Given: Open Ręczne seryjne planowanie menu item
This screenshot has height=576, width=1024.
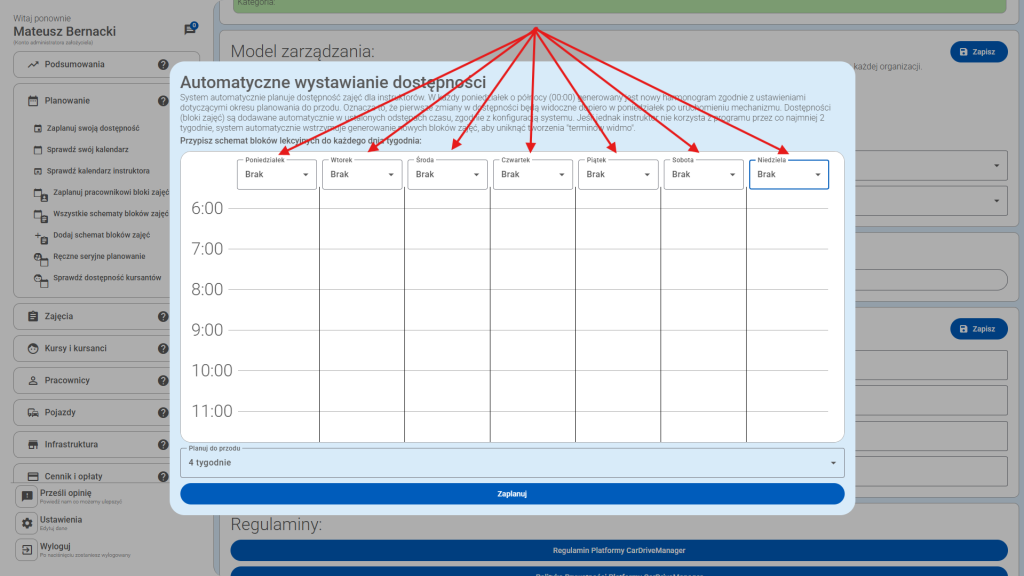Looking at the screenshot, I should (98, 257).
